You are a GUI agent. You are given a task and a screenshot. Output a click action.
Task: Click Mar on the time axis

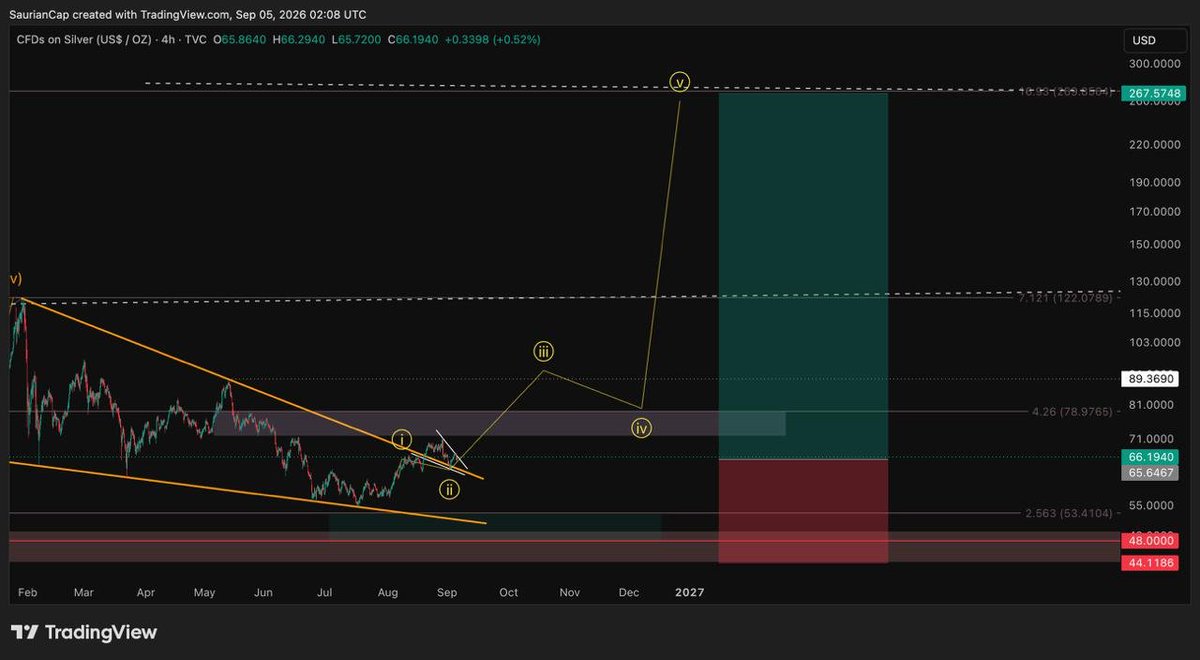84,593
